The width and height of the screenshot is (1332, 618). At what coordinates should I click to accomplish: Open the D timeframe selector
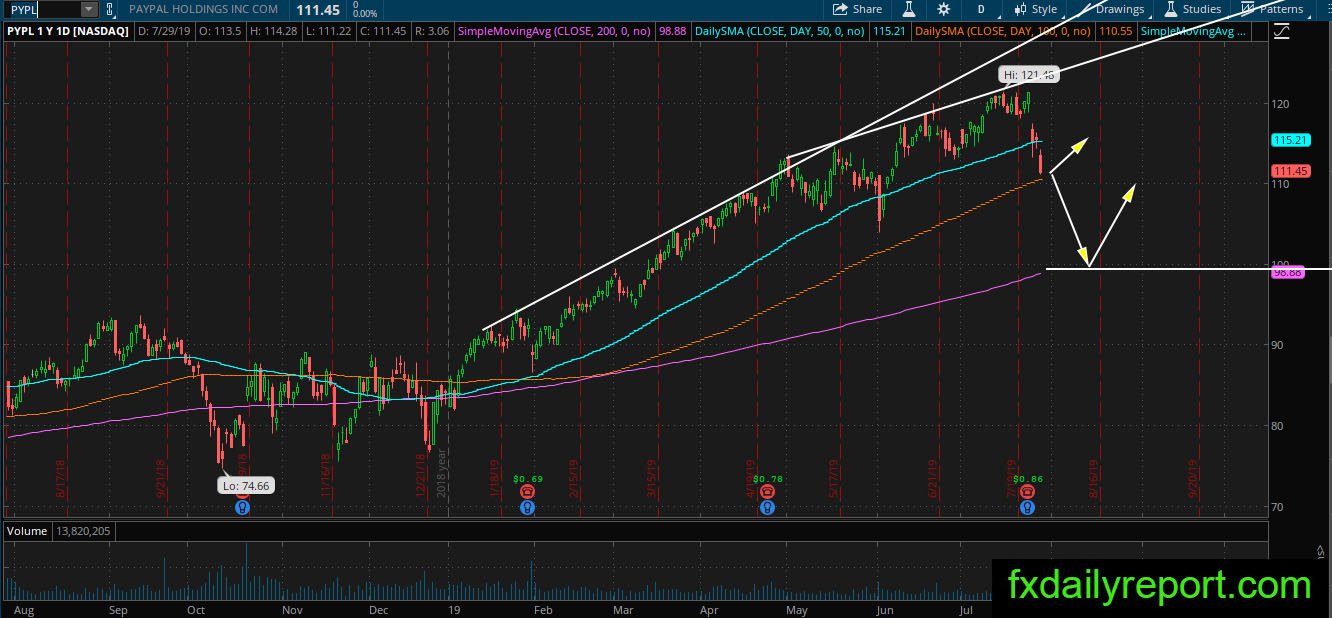coord(981,9)
